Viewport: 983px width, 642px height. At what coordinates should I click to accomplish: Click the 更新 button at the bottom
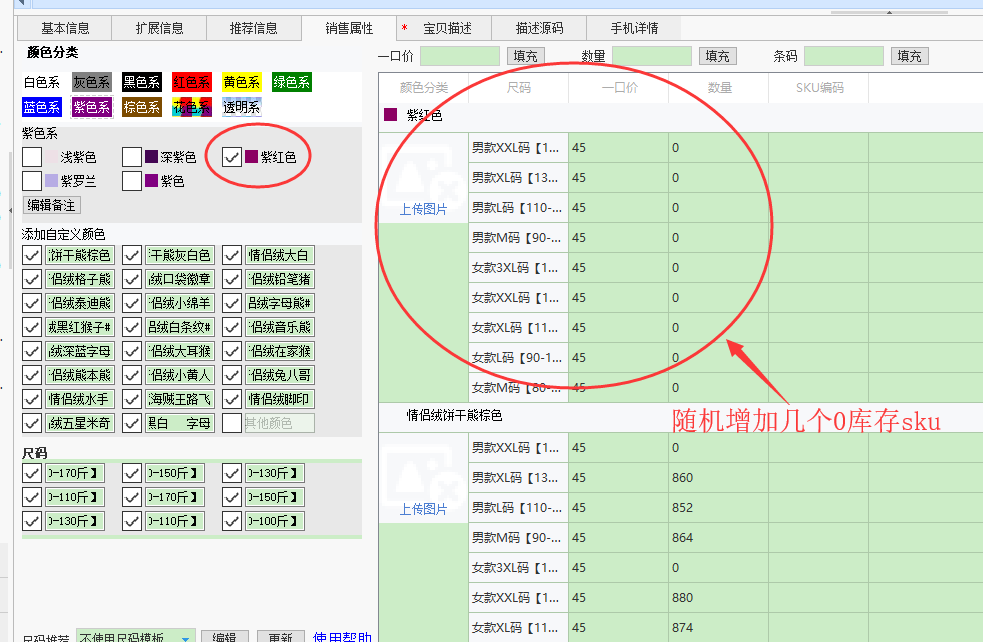pos(279,637)
